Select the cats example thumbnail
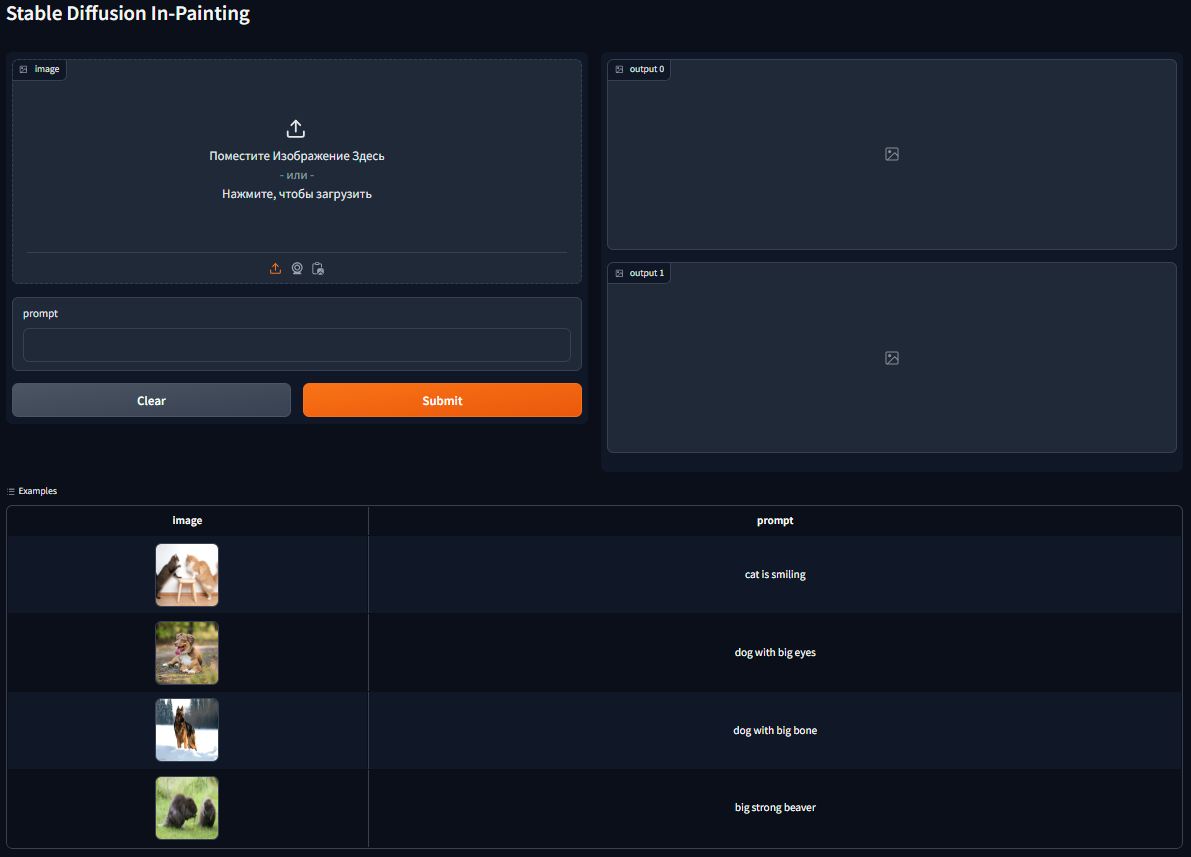 187,574
